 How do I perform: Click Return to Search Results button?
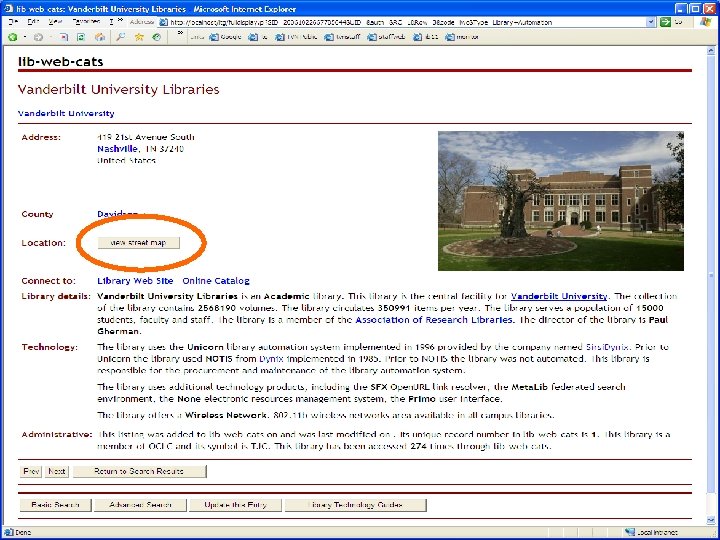[x=140, y=471]
